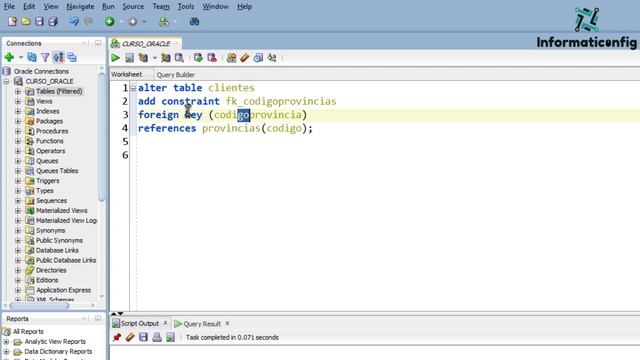Click the Save All icon
Viewport: 640px width, 360px height.
53,22
